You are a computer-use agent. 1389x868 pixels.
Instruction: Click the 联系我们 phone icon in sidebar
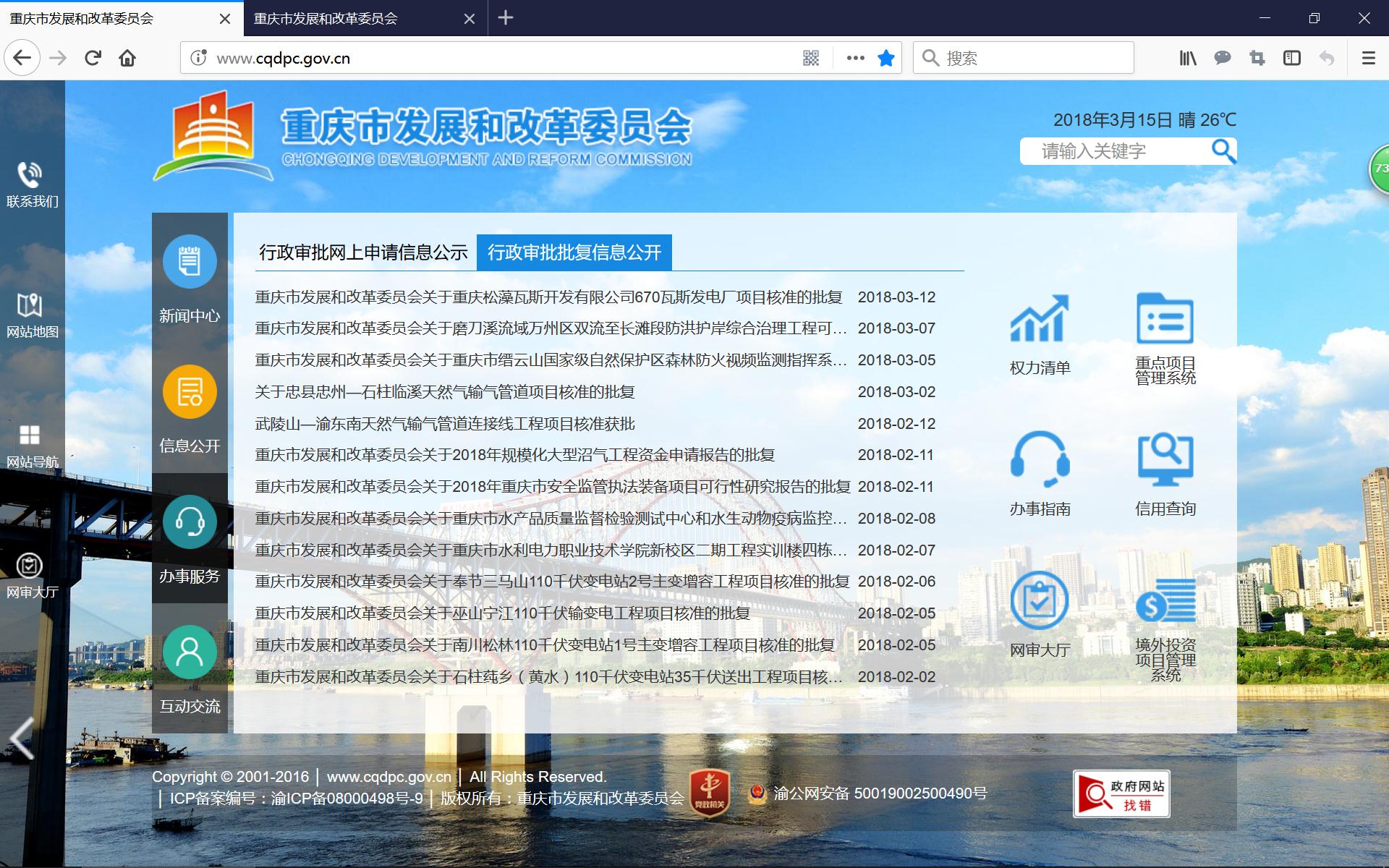point(30,175)
